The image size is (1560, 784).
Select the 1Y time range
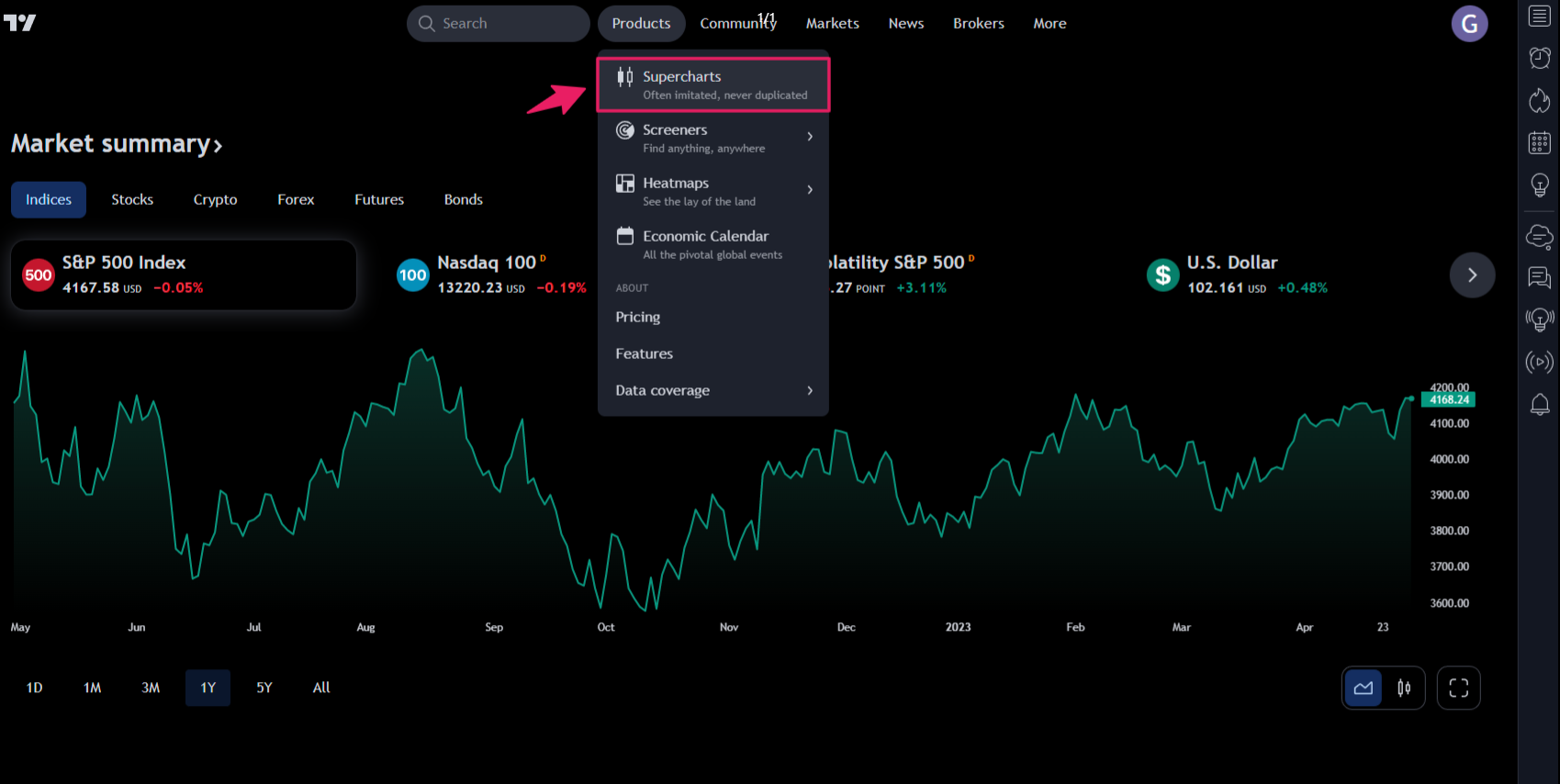tap(208, 688)
